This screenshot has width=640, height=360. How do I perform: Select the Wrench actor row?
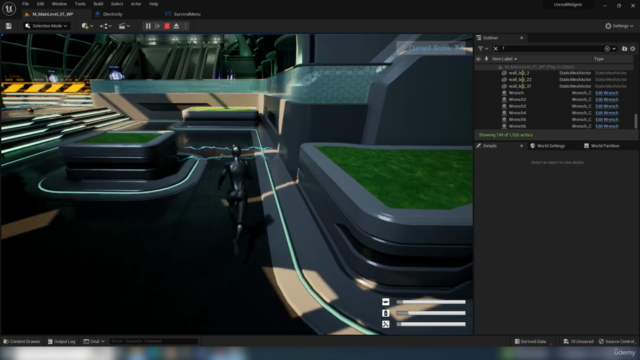(x=554, y=93)
